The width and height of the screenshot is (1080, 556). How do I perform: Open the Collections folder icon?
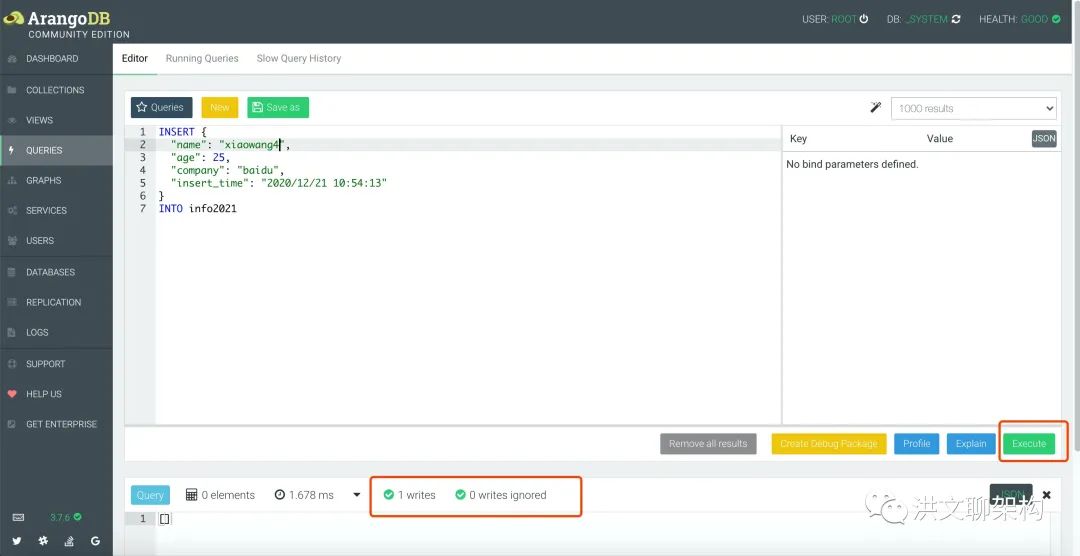pos(12,90)
